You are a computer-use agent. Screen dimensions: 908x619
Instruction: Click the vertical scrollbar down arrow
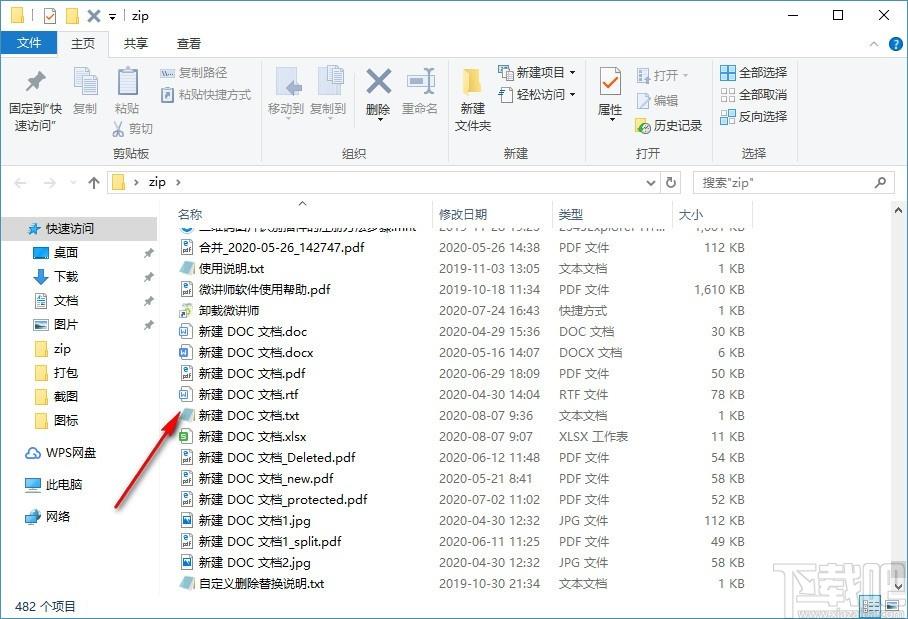pos(898,587)
